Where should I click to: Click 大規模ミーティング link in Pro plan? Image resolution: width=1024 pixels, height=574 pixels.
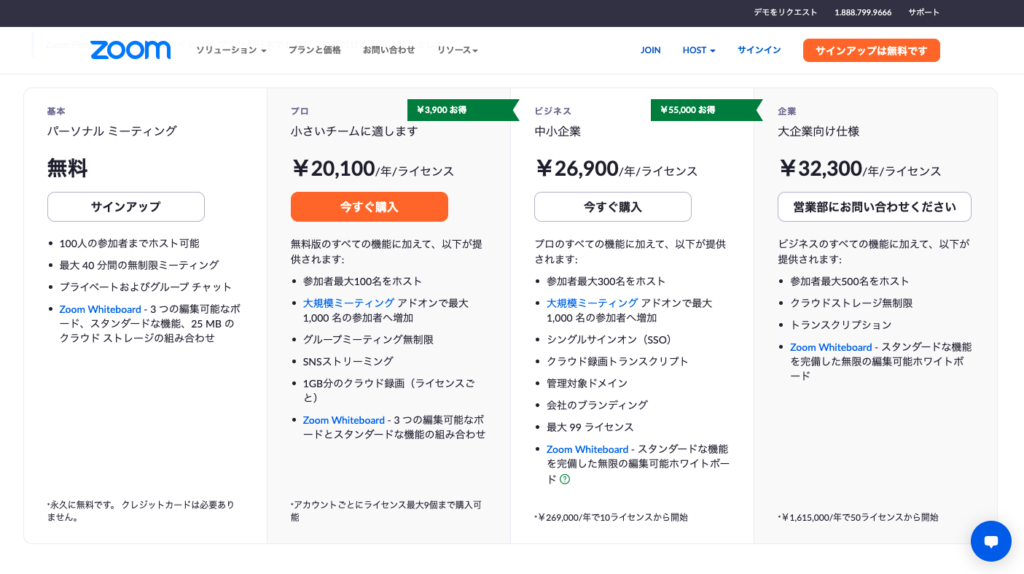[348, 303]
